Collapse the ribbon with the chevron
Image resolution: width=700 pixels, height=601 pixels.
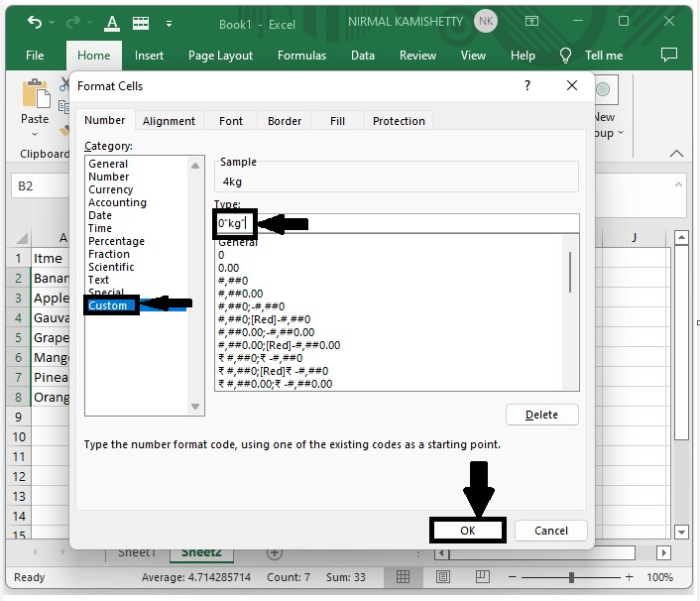point(676,154)
